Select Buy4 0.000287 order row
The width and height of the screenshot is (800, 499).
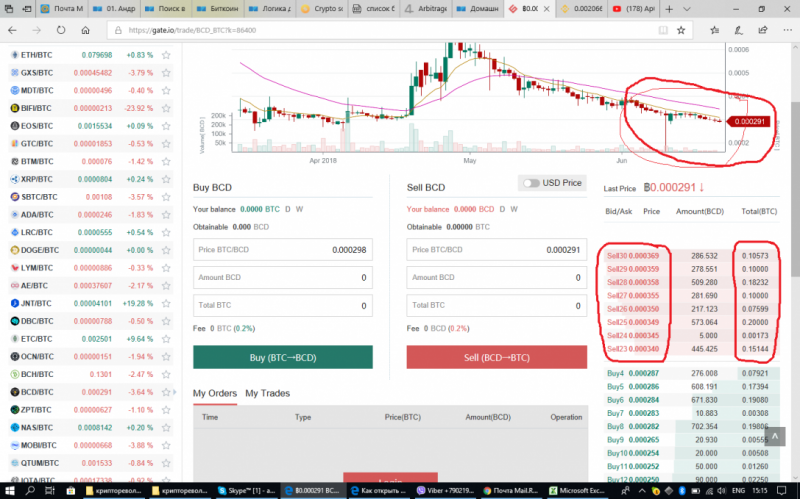tap(691, 373)
